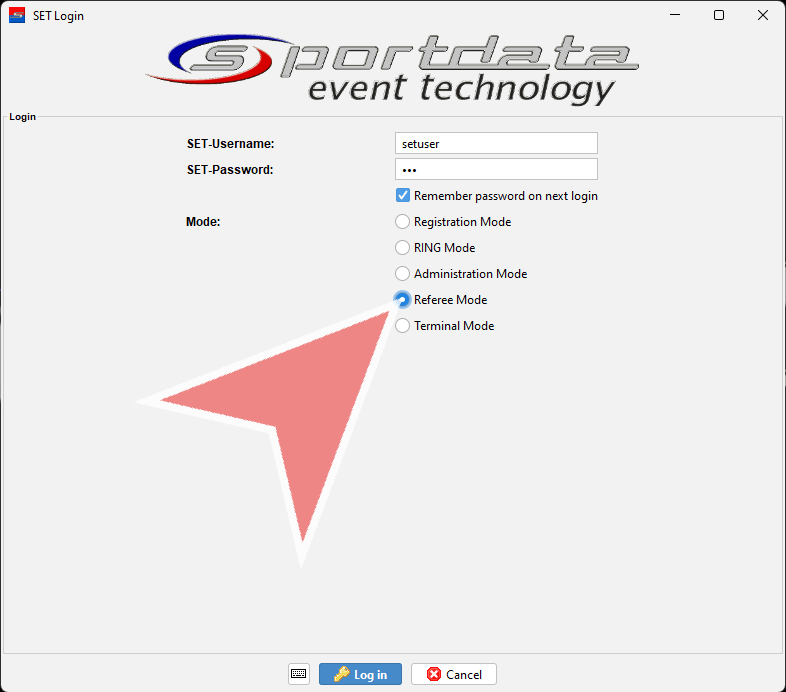
Task: Click the SET application icon in title bar
Action: coord(16,15)
